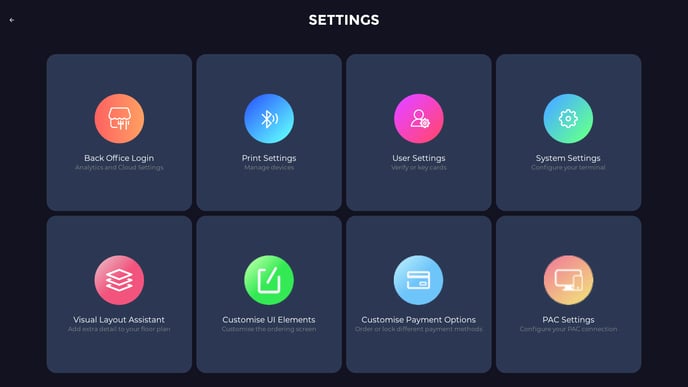Open the 'Customise Payment Options' label
The width and height of the screenshot is (688, 387).
click(x=419, y=319)
